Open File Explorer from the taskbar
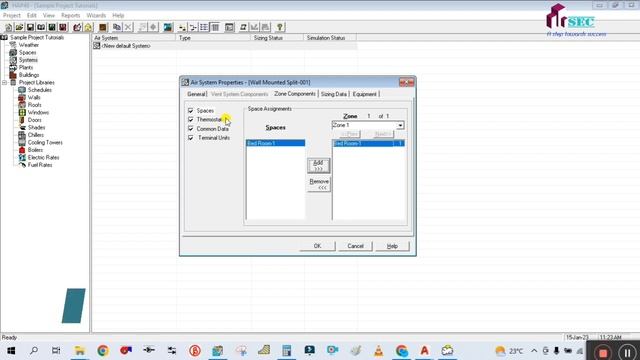Image resolution: width=640 pixels, height=360 pixels. pyautogui.click(x=80, y=350)
